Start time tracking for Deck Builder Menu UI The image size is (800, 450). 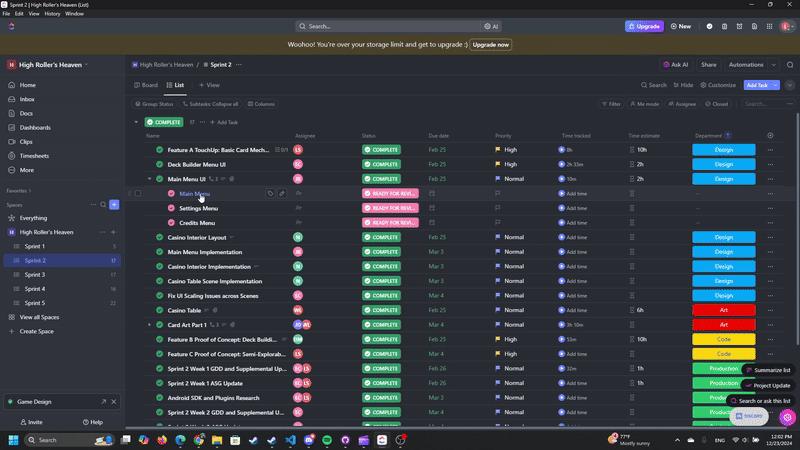(562, 164)
